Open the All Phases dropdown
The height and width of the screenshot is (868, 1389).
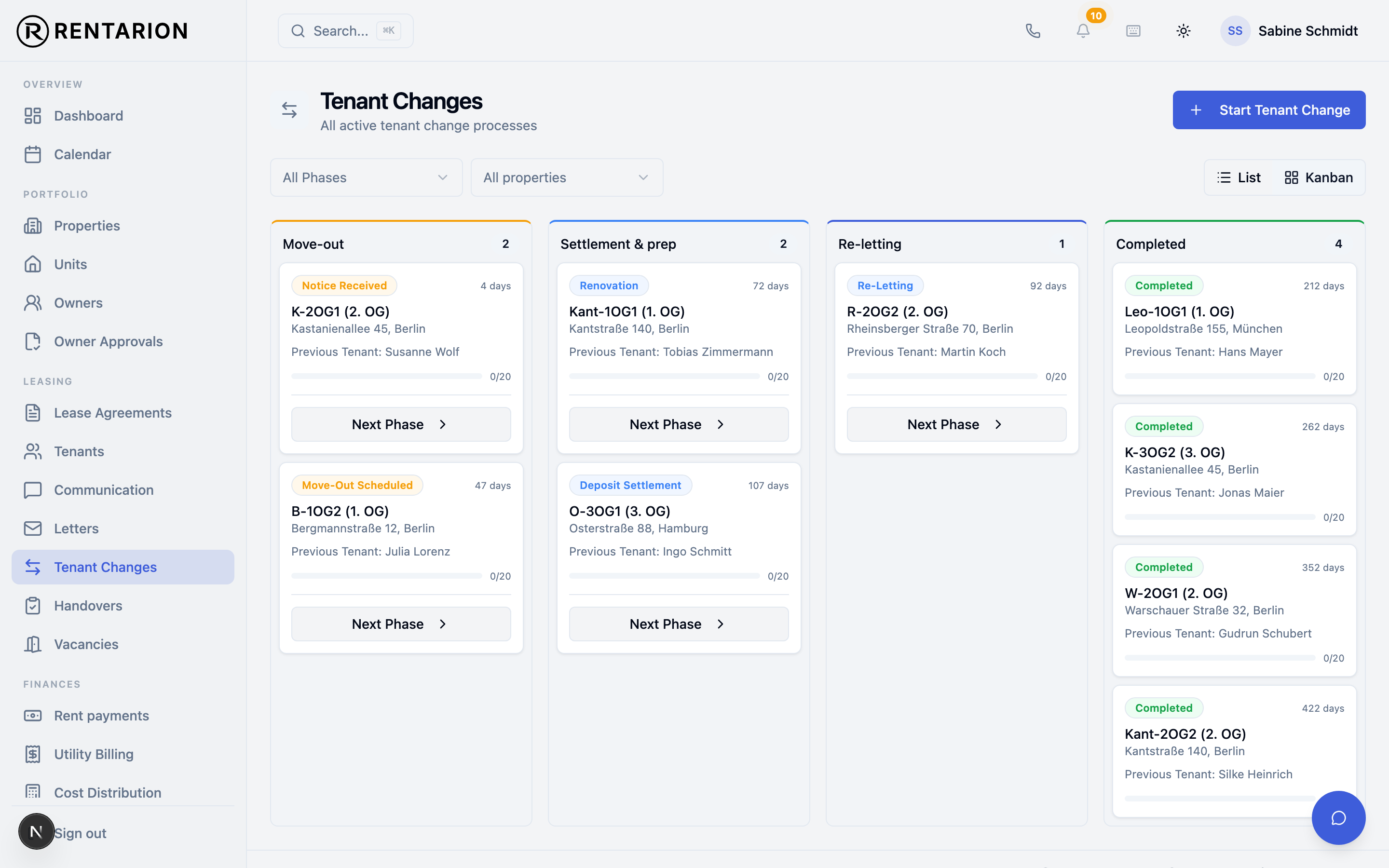[x=366, y=177]
